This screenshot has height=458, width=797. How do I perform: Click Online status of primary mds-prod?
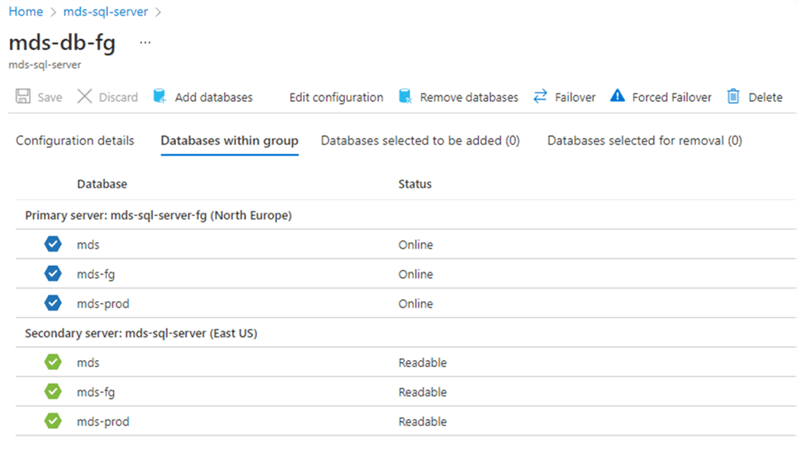coord(416,304)
